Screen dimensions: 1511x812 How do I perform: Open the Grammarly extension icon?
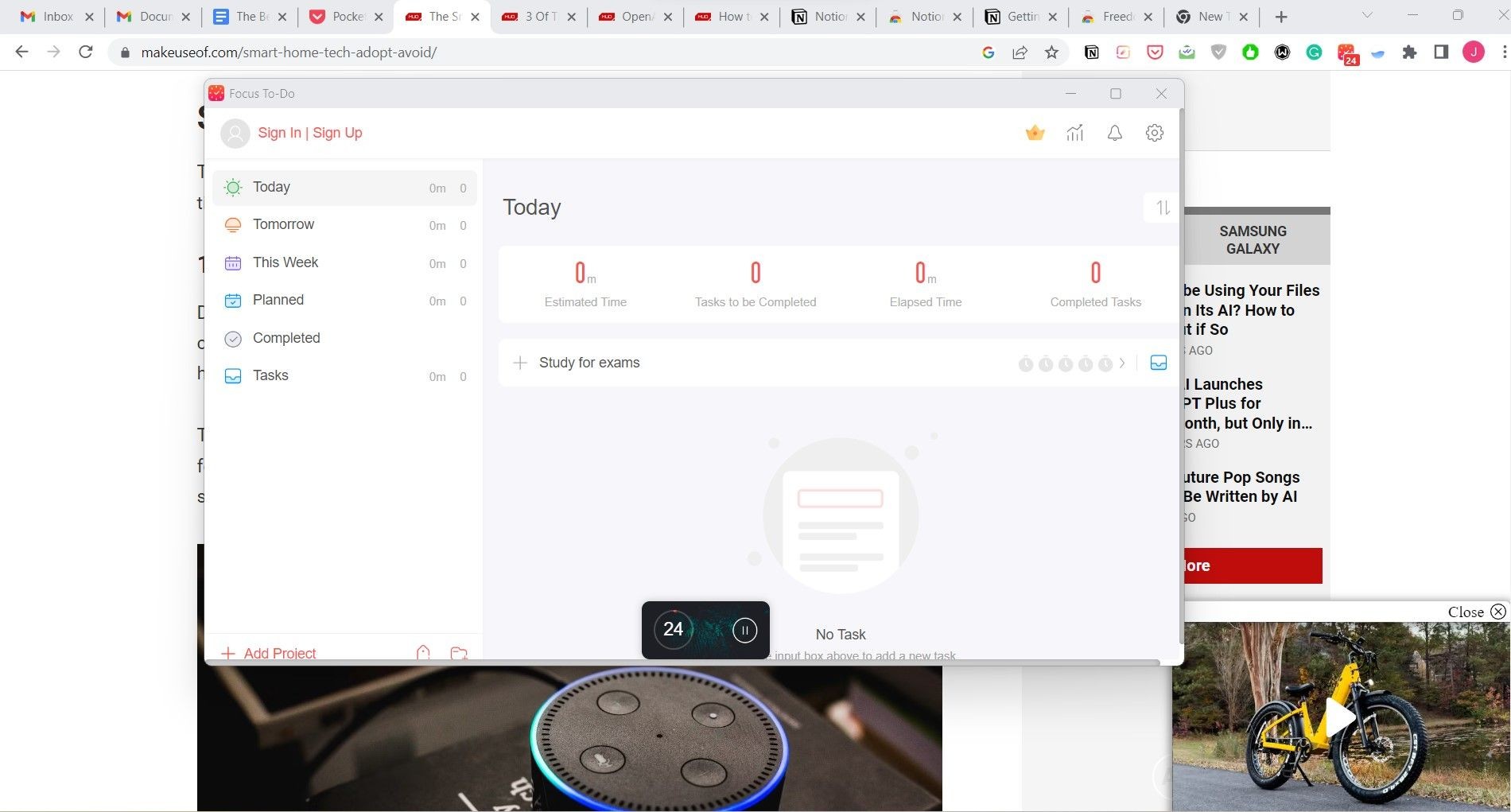tap(1314, 52)
